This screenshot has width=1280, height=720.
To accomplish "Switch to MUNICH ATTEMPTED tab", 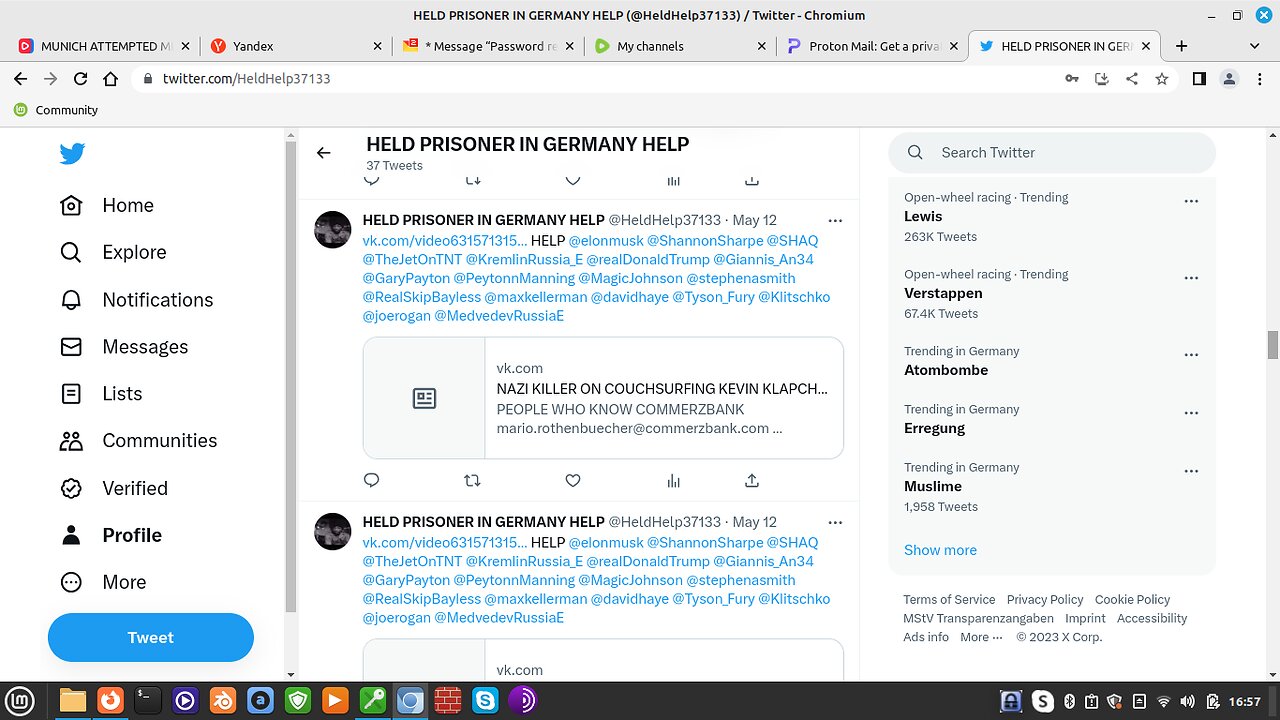I will click(x=103, y=46).
